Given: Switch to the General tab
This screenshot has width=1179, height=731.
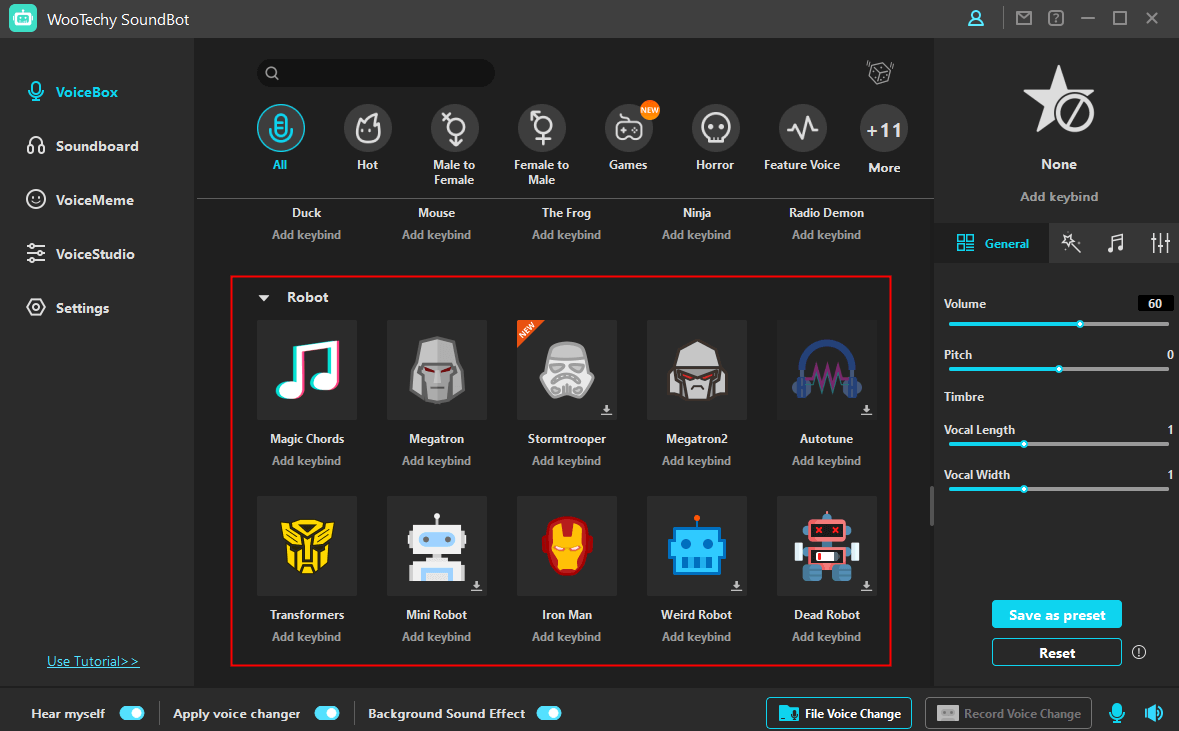Looking at the screenshot, I should (992, 243).
